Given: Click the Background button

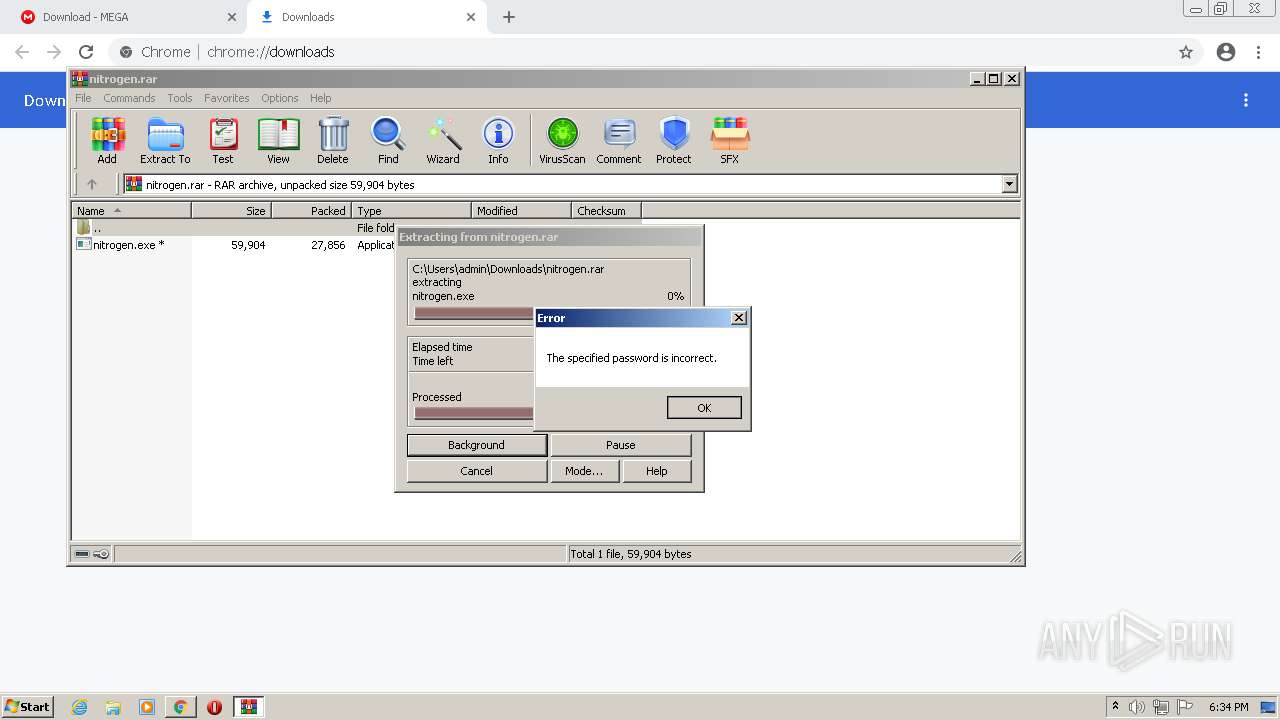Looking at the screenshot, I should [x=476, y=445].
